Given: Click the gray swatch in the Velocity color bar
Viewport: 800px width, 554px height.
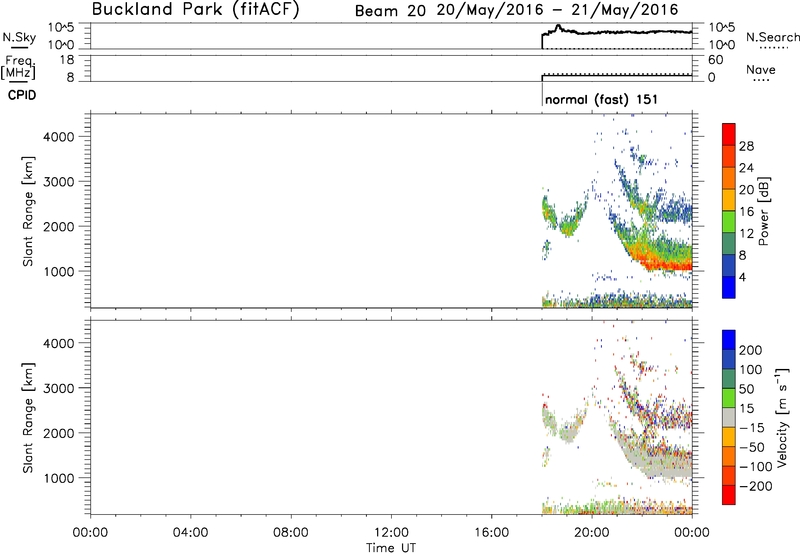Looking at the screenshot, I should click(729, 417).
